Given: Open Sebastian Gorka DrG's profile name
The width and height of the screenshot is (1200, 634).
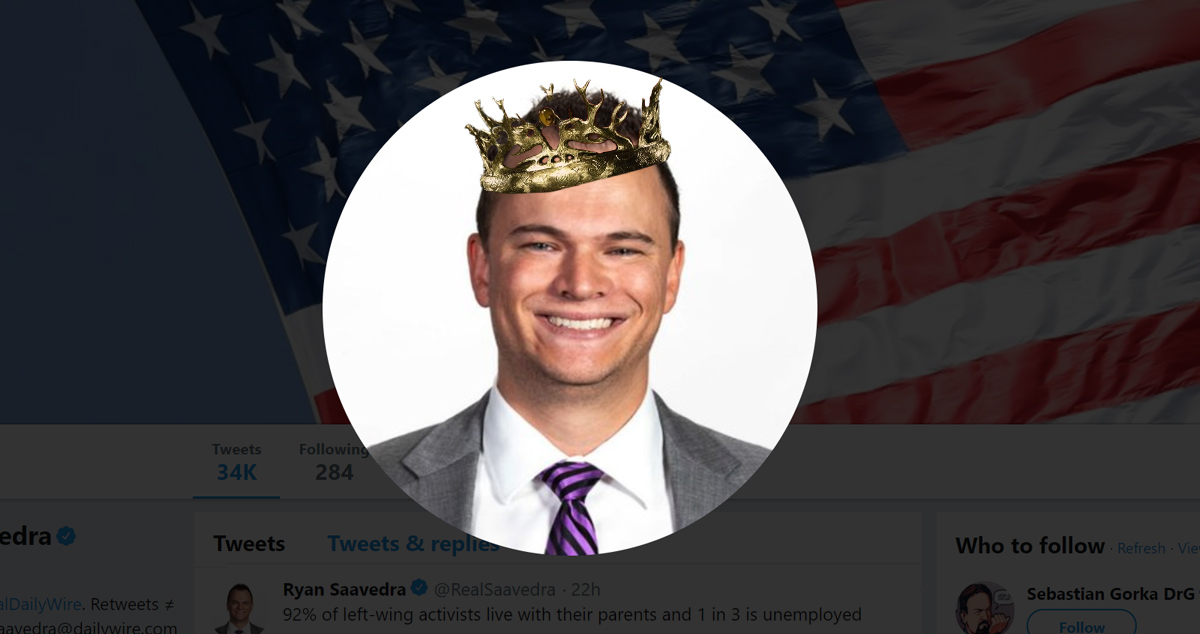Looking at the screenshot, I should [x=1111, y=593].
